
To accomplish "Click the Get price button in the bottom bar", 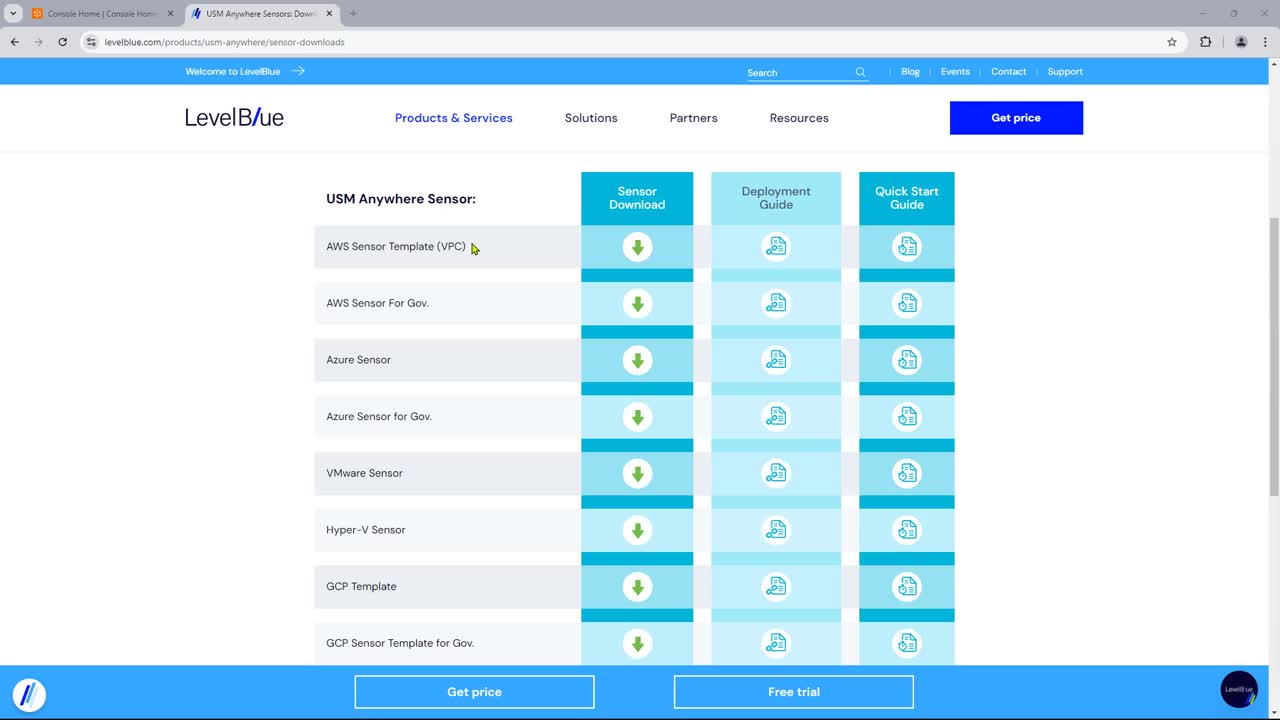I will point(474,692).
